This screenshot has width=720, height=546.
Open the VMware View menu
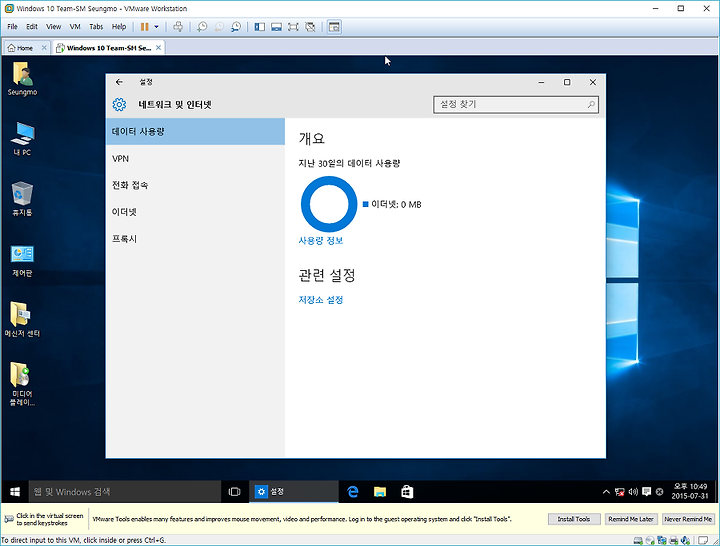click(x=53, y=27)
